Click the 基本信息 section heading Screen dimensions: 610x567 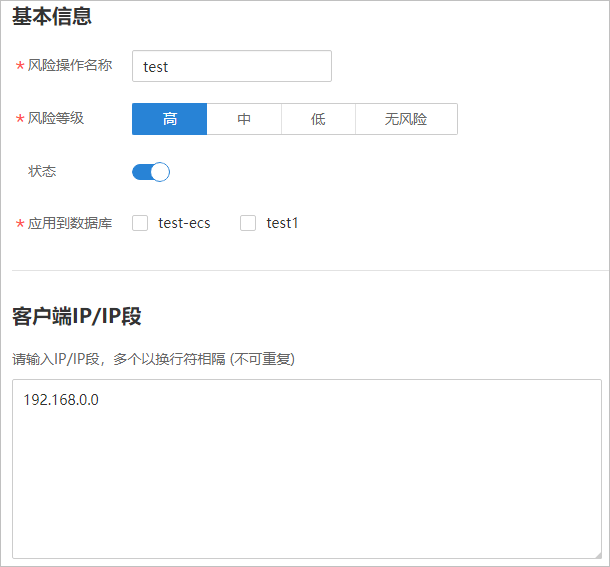52,16
